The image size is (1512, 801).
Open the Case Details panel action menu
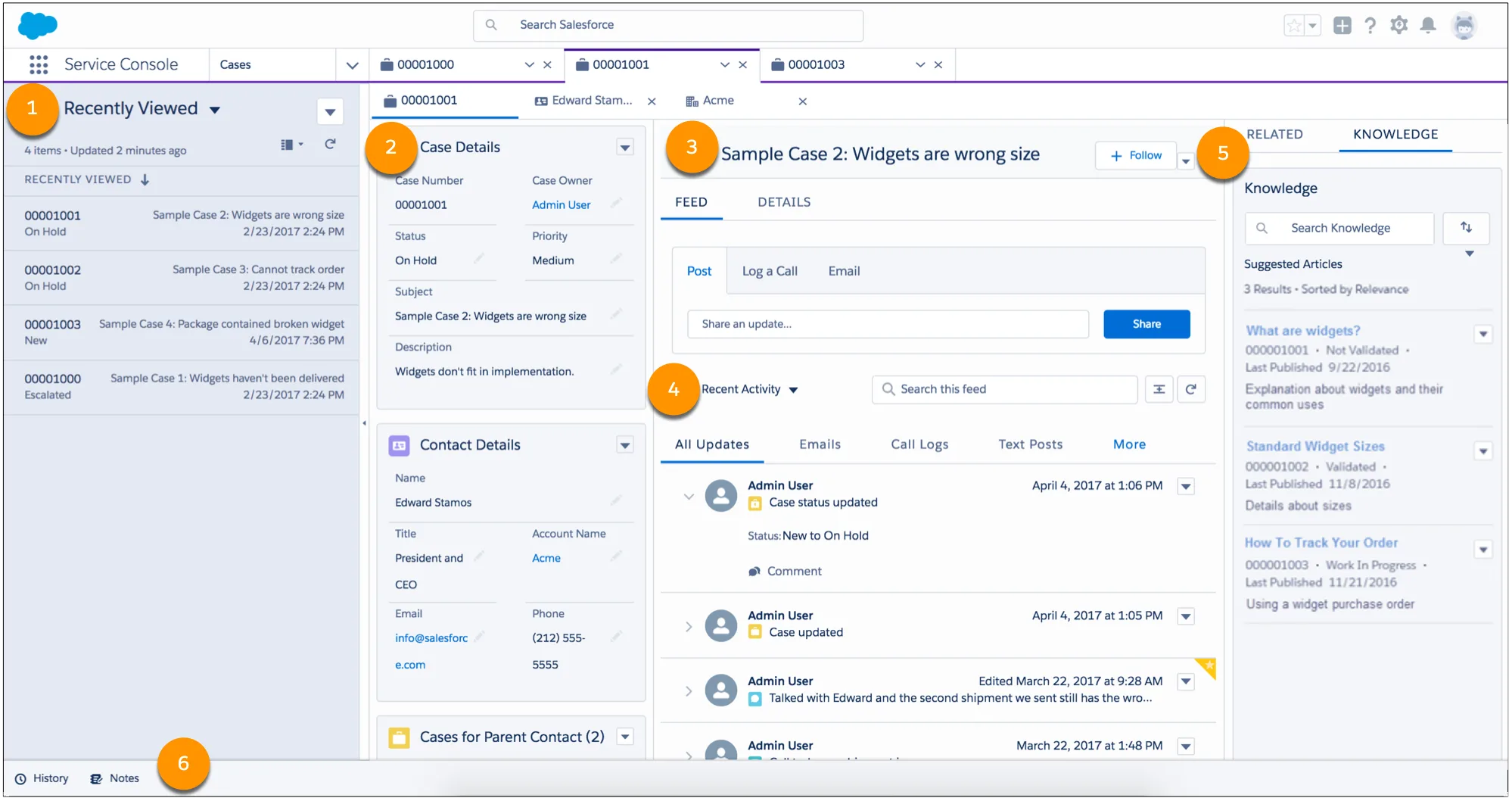tap(625, 147)
